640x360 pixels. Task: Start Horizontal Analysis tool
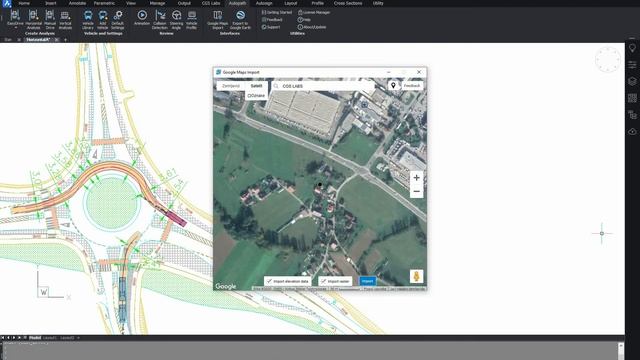pos(33,19)
